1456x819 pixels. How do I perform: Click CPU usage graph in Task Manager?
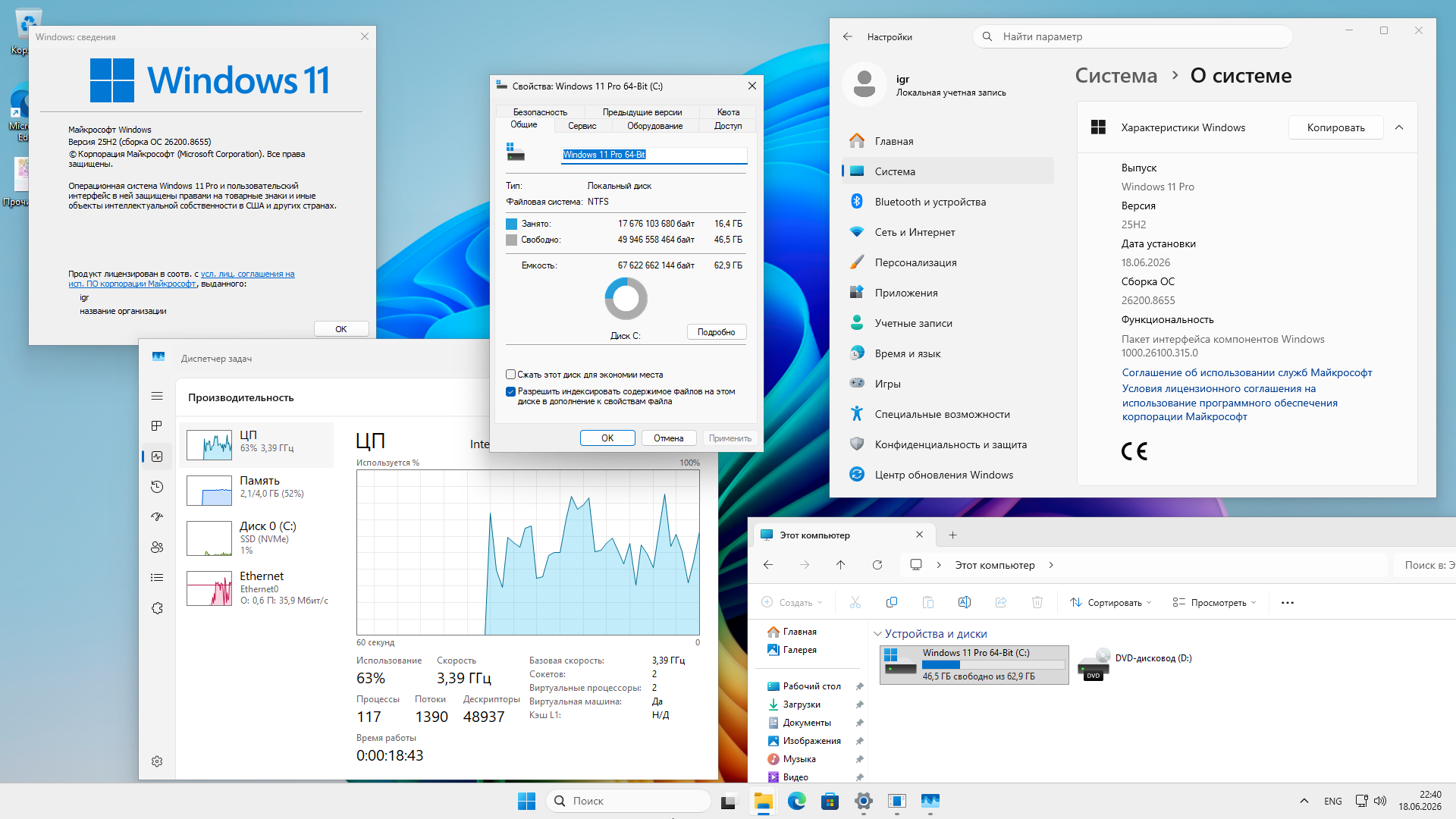(x=528, y=552)
